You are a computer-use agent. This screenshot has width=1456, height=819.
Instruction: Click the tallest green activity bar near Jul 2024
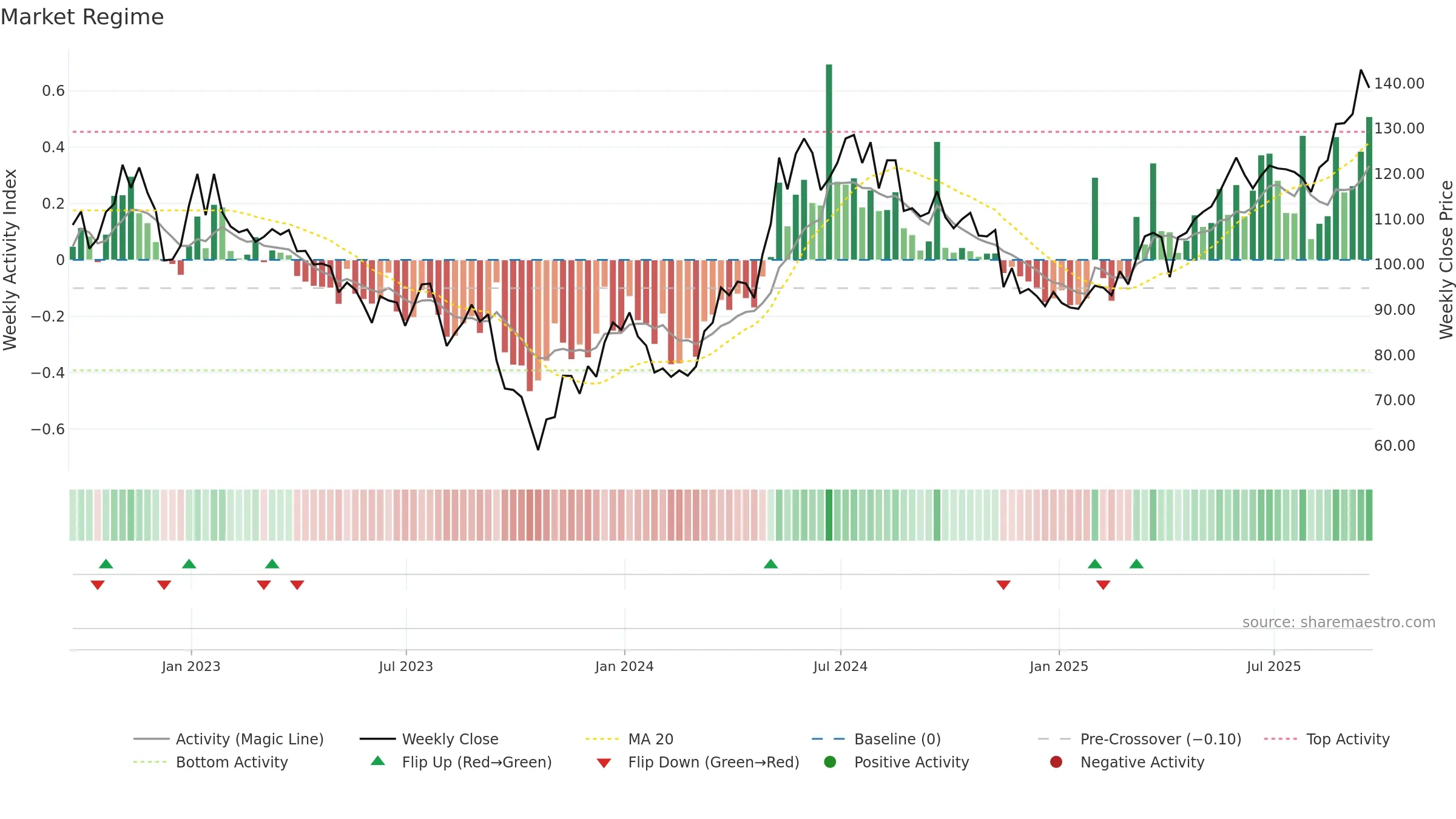coord(829,162)
